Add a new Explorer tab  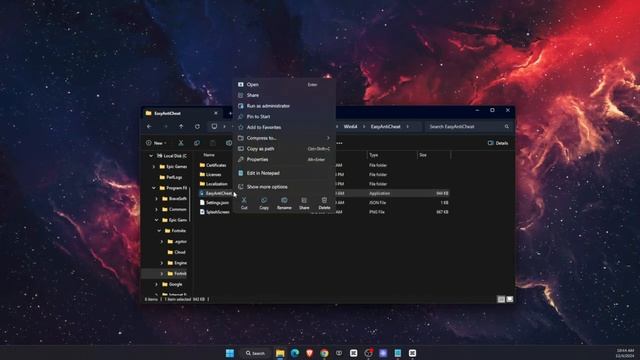[x=230, y=113]
